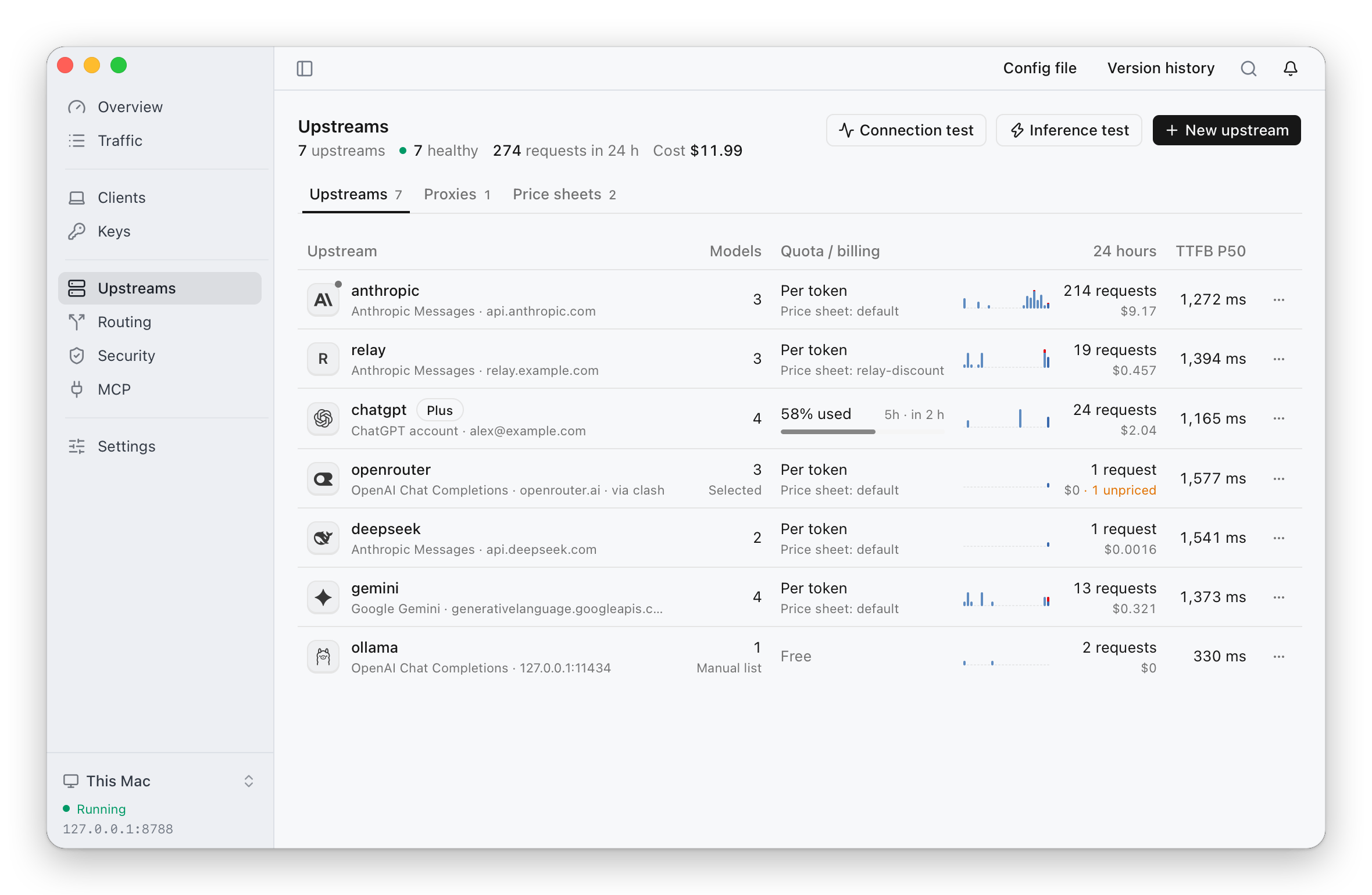The height and width of the screenshot is (895, 1372).
Task: Toggle the sidebar panel icon
Action: tap(305, 69)
